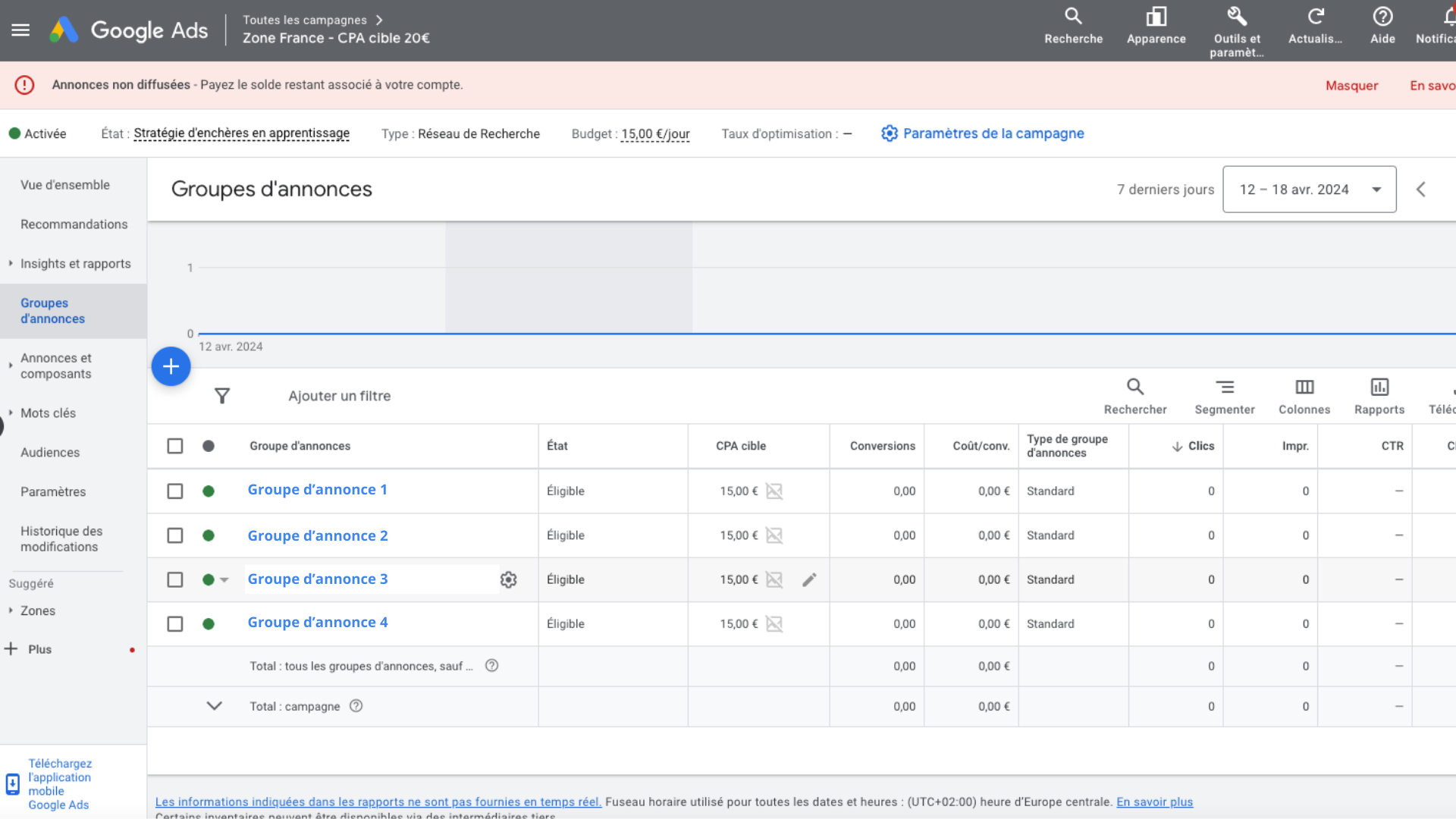Open Audiences in sidebar
1456x819 pixels.
[50, 453]
